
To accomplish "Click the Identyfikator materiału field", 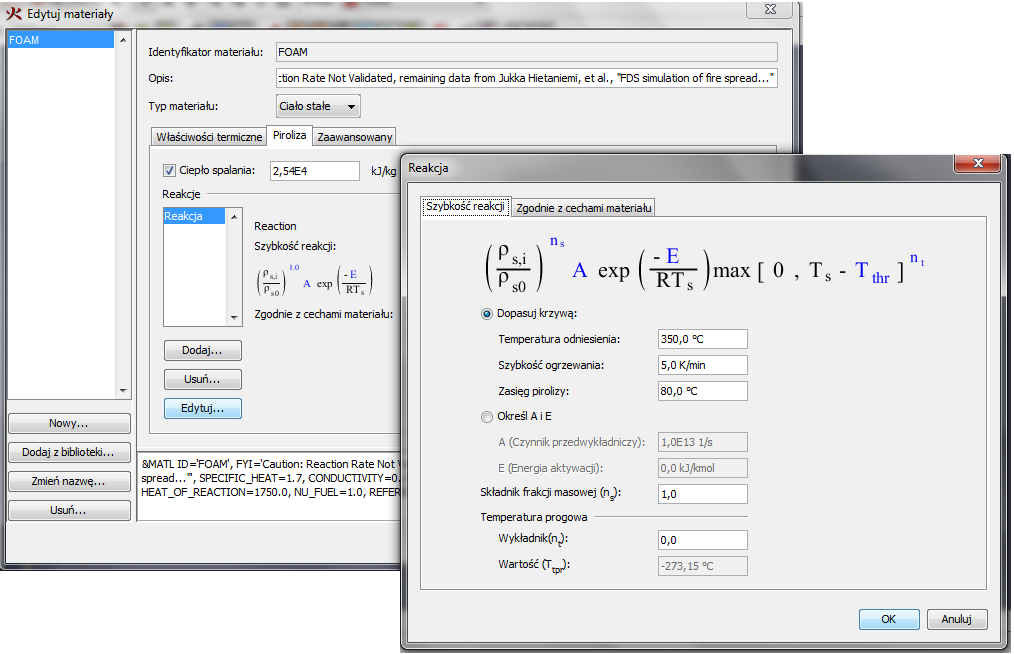I will 526,52.
